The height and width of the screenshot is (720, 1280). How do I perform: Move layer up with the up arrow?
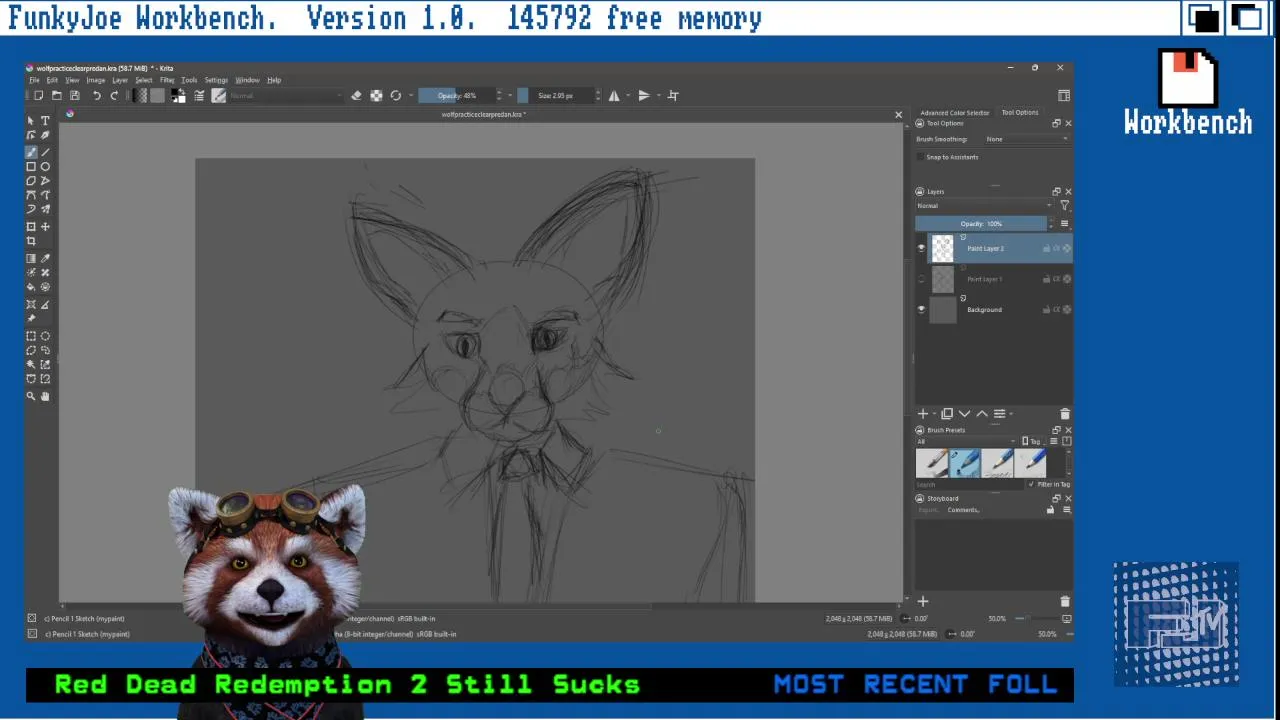[981, 413]
